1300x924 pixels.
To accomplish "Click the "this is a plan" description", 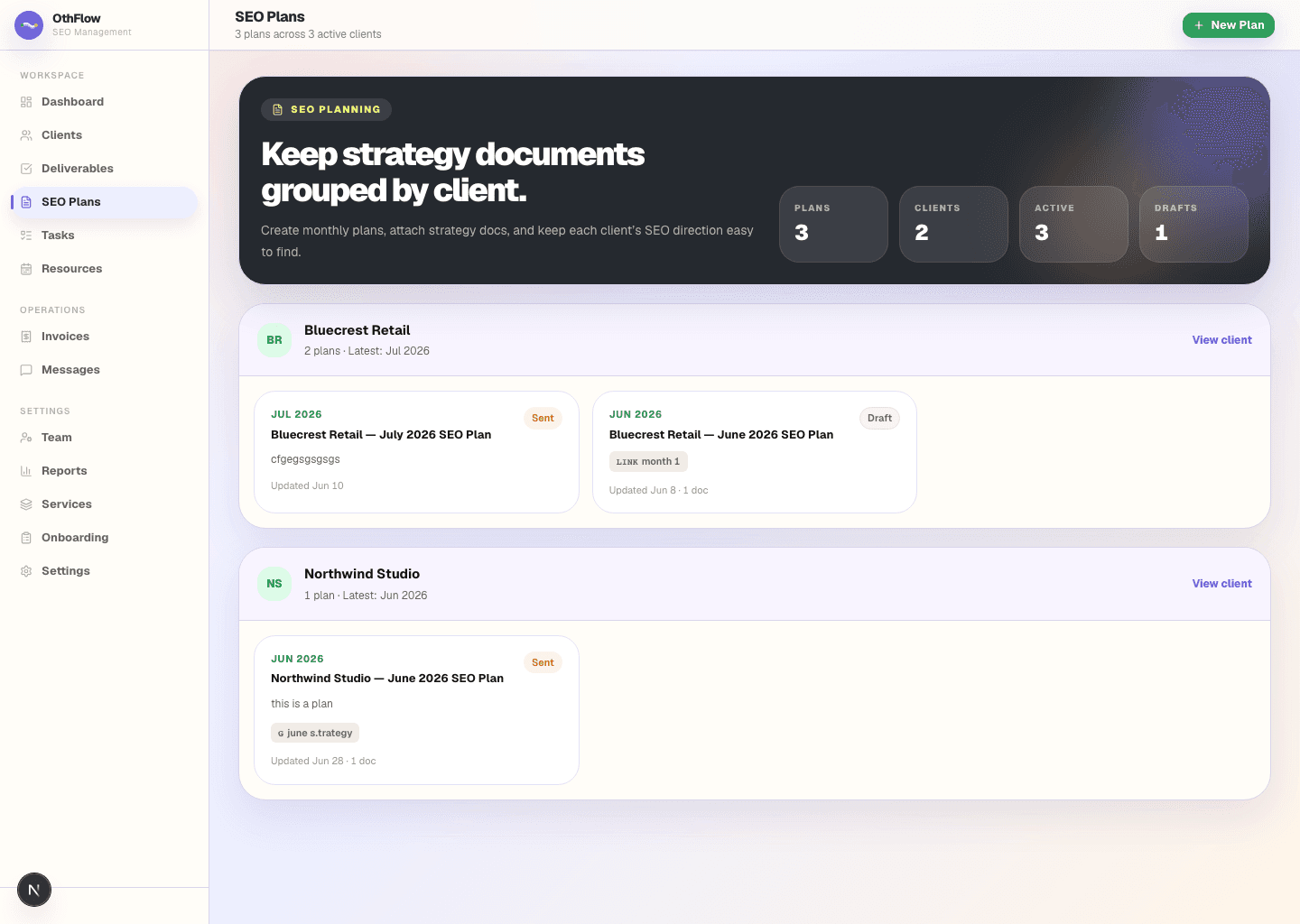I will click(x=302, y=704).
